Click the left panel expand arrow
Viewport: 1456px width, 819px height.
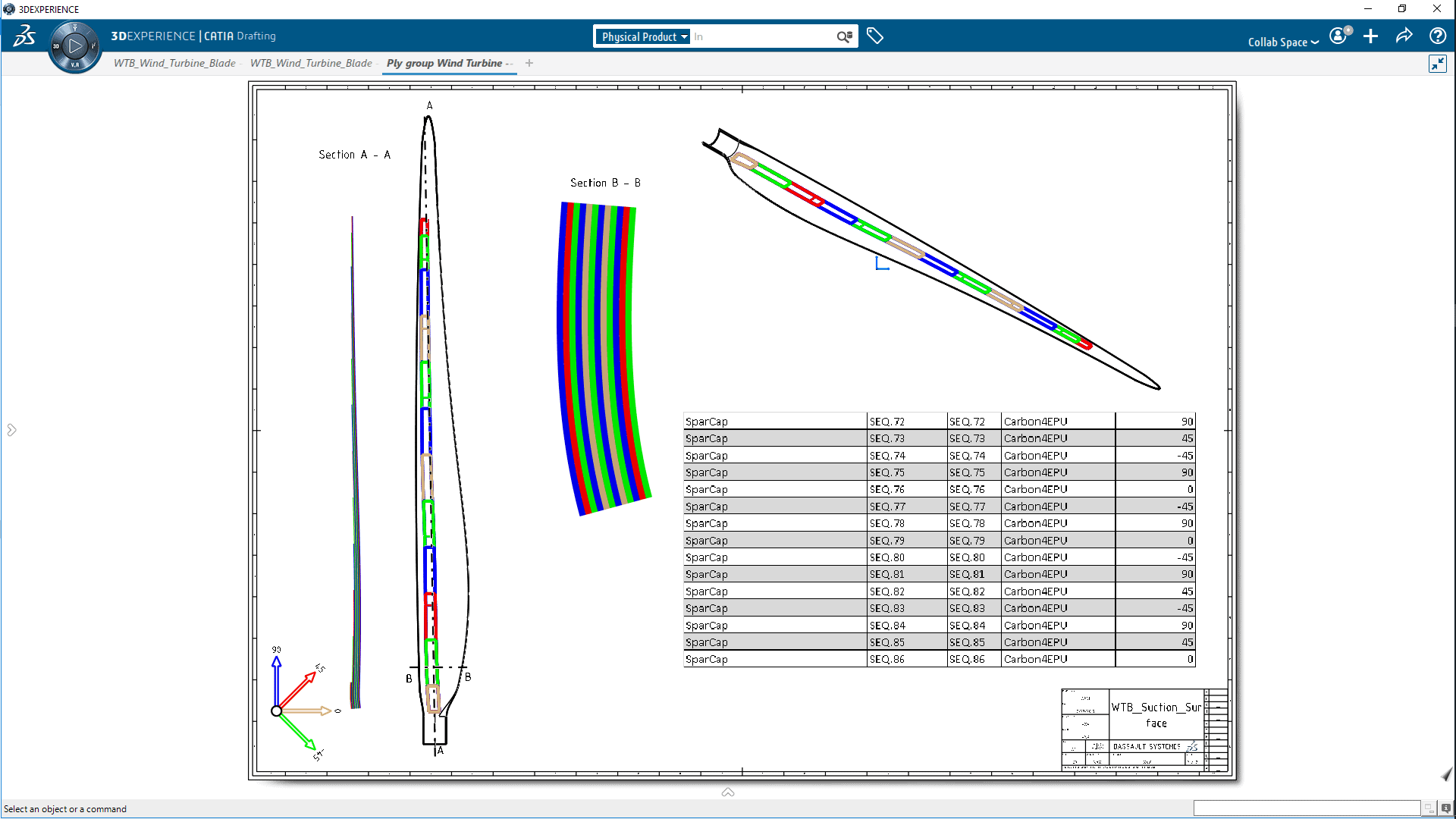[x=11, y=430]
